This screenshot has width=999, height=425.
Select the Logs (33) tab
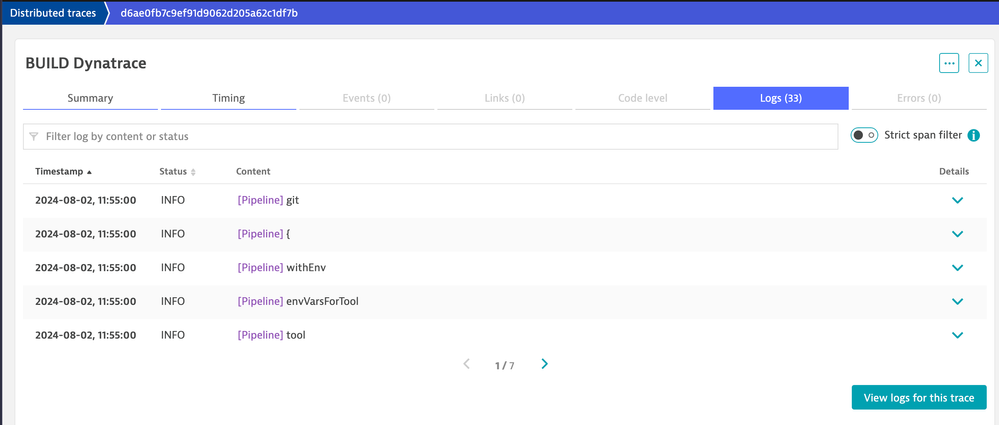(x=780, y=98)
